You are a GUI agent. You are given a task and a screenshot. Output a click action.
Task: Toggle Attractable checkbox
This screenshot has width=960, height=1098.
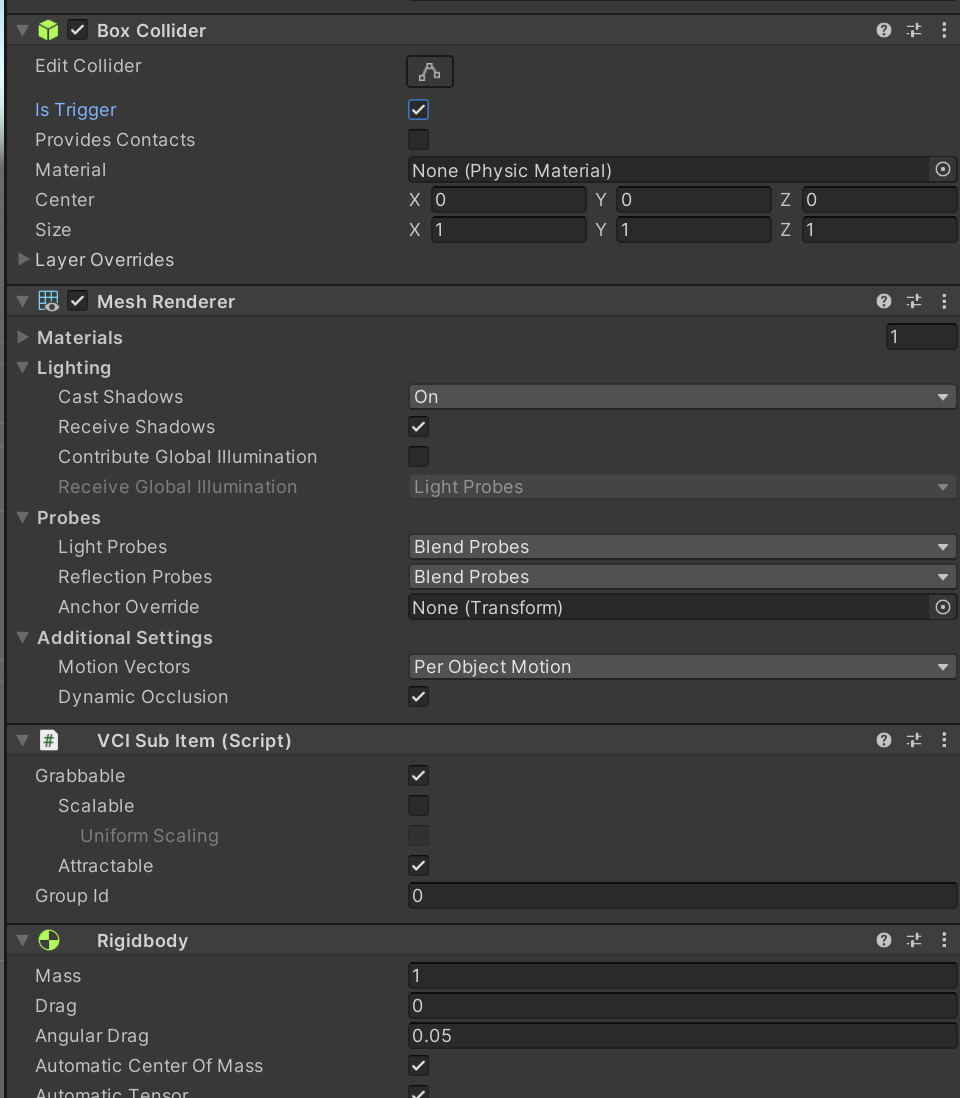(419, 866)
